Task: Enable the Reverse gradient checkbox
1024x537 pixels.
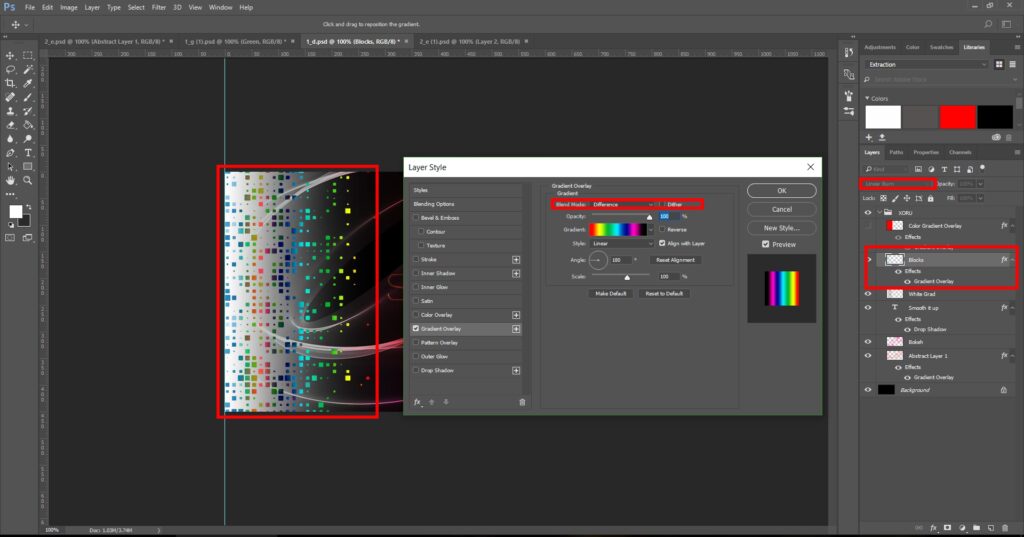Action: [662, 229]
